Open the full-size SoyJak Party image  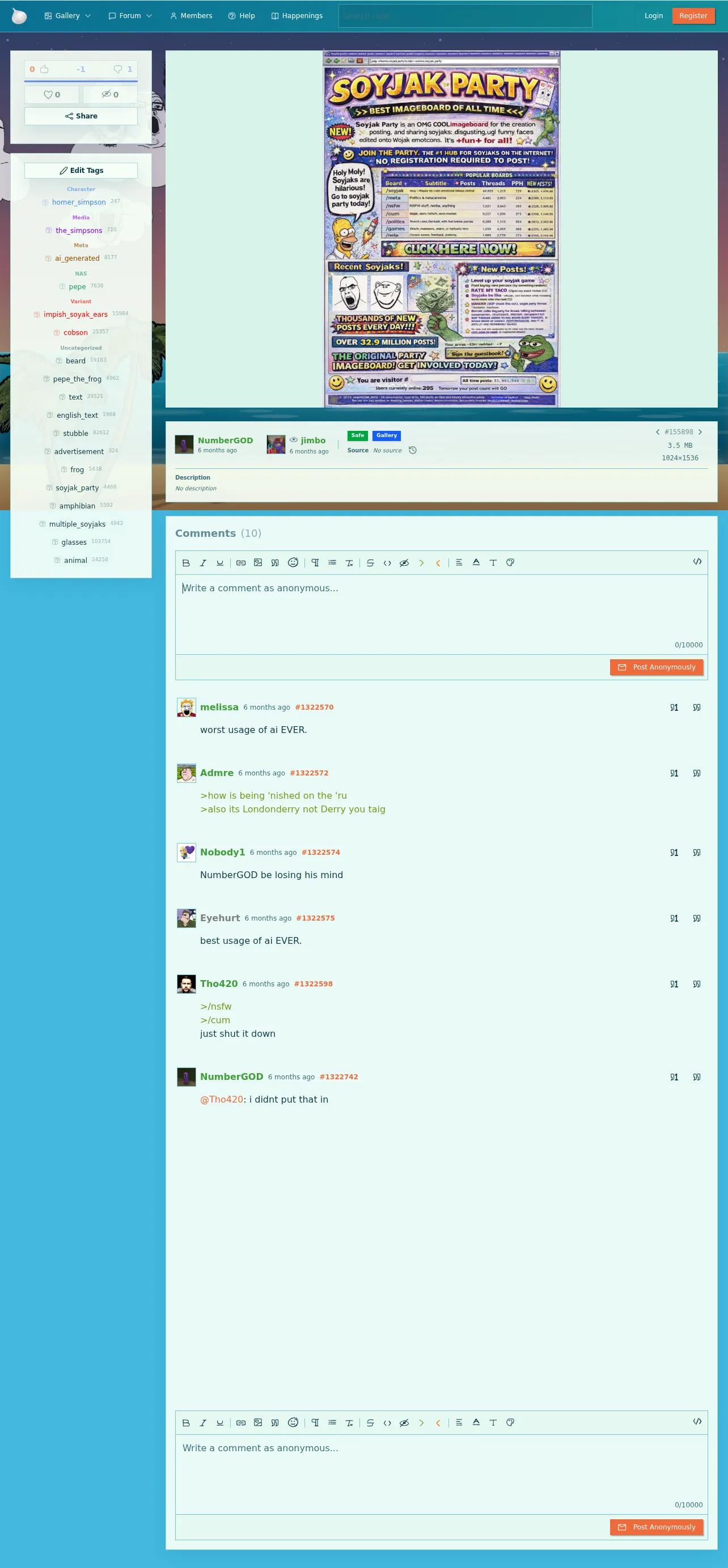441,229
